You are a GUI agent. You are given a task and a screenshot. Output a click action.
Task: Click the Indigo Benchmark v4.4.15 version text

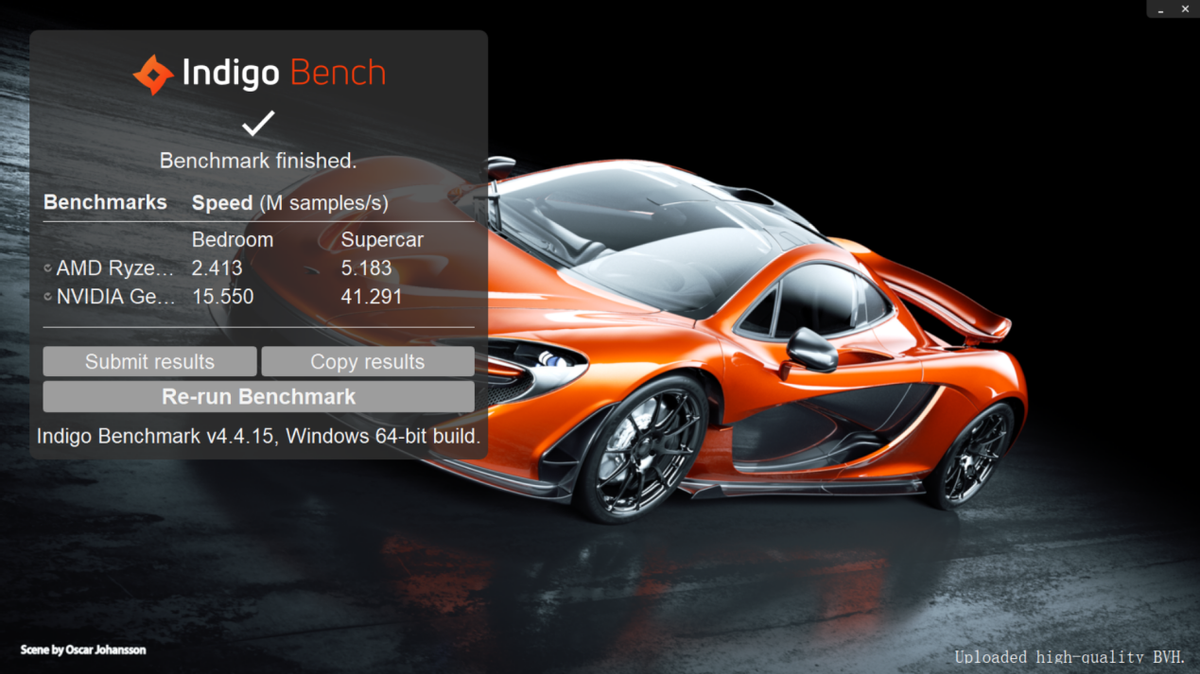pyautogui.click(x=259, y=437)
